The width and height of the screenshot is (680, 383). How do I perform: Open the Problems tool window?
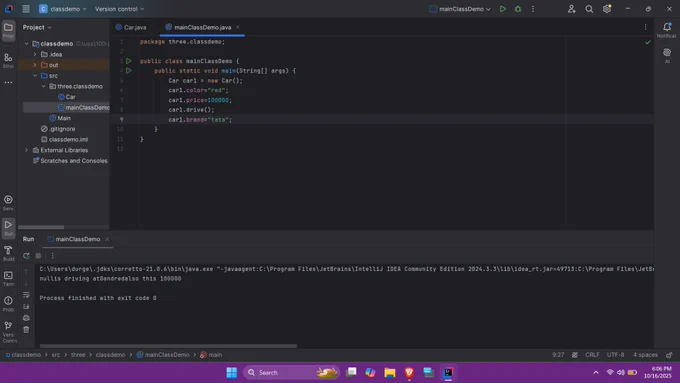tap(8, 304)
